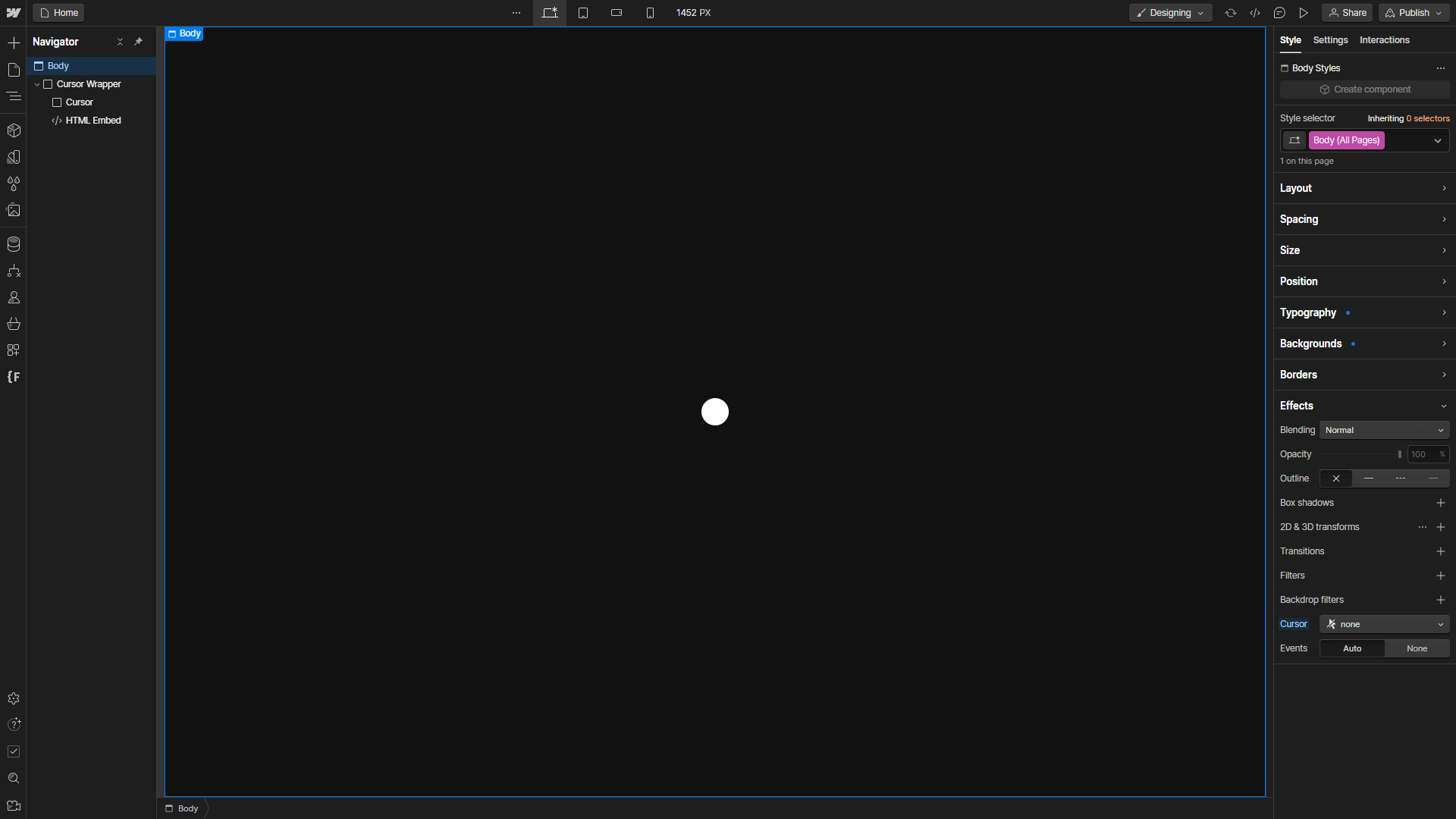Image resolution: width=1456 pixels, height=819 pixels.
Task: Open the Pages panel icon
Action: coord(14,70)
